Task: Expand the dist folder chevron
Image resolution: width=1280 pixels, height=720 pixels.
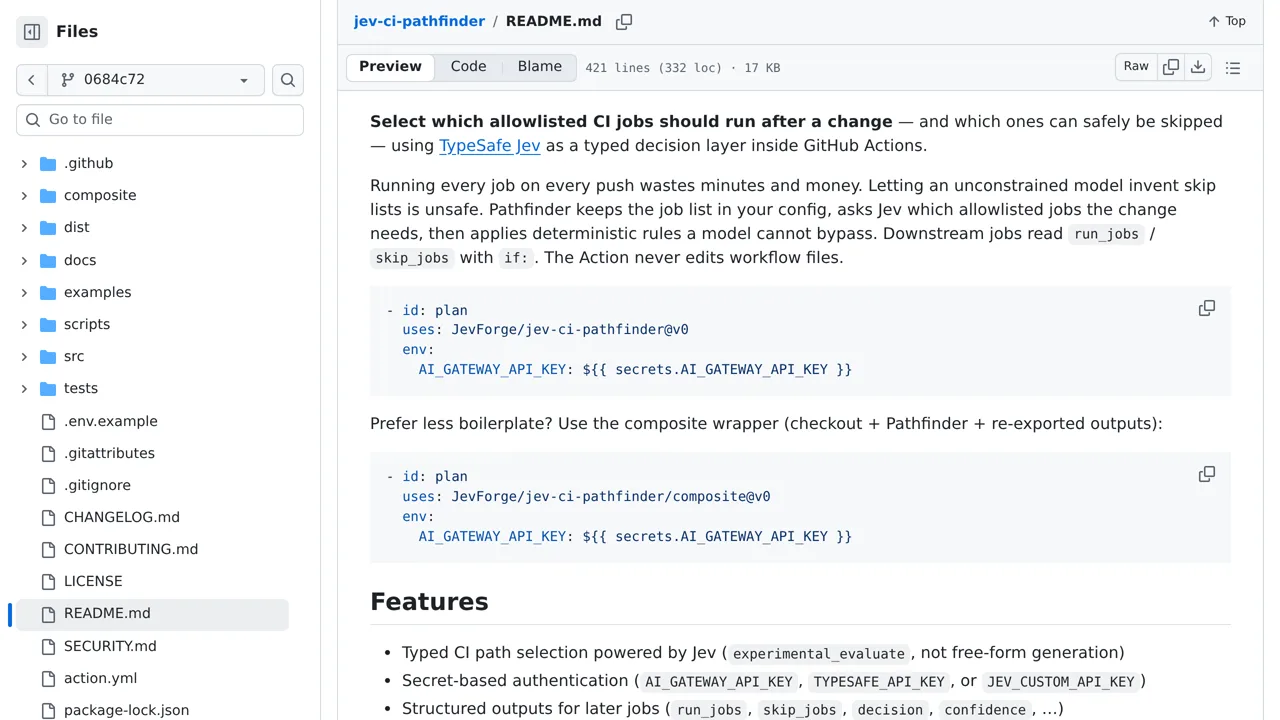Action: [x=24, y=228]
